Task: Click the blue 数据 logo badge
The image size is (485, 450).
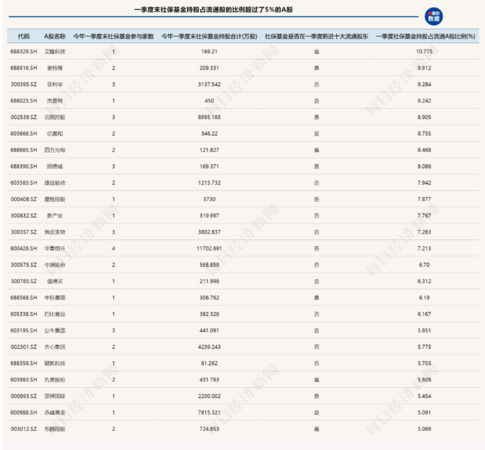Action: (x=434, y=16)
